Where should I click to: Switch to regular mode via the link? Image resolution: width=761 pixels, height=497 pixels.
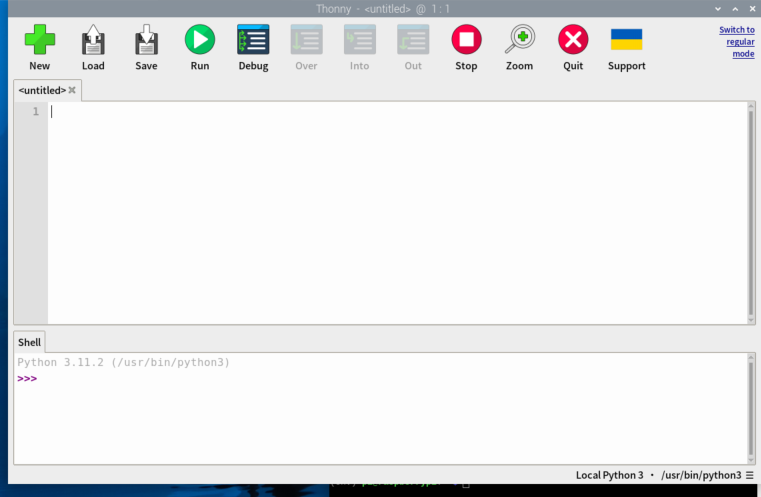click(x=737, y=42)
